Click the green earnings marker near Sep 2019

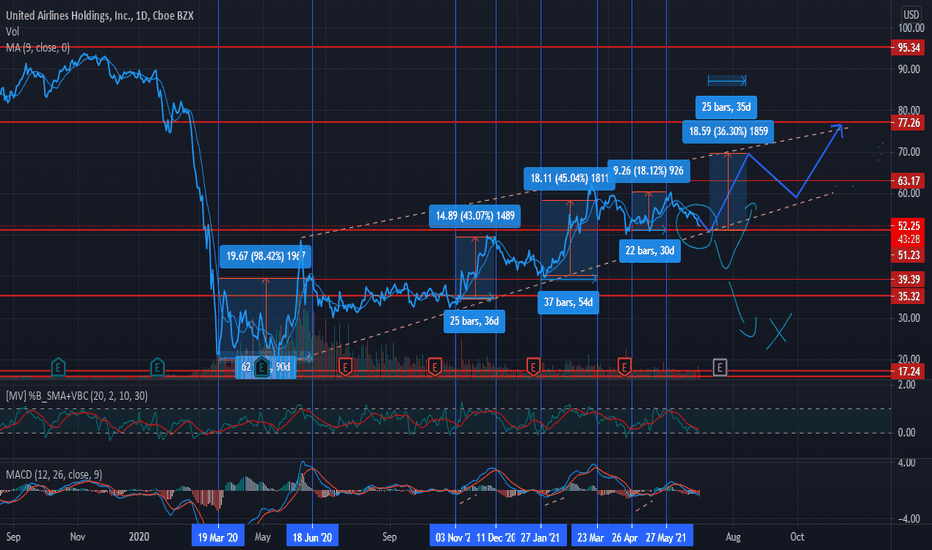[58, 367]
